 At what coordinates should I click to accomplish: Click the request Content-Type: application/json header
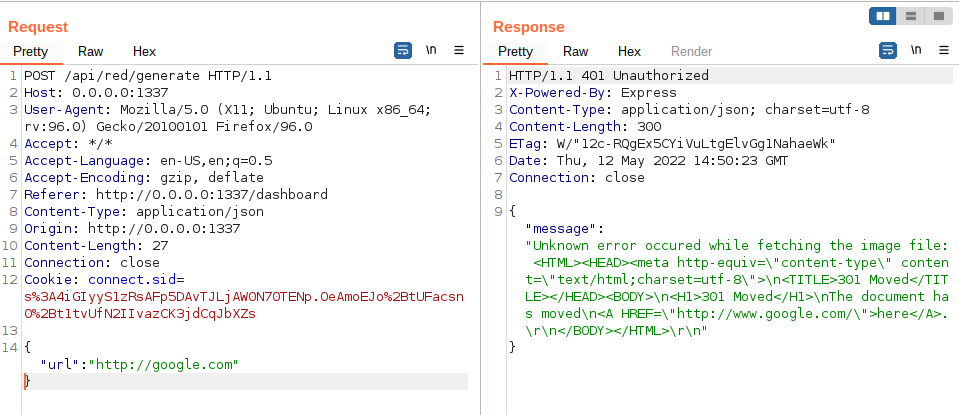[x=144, y=212]
